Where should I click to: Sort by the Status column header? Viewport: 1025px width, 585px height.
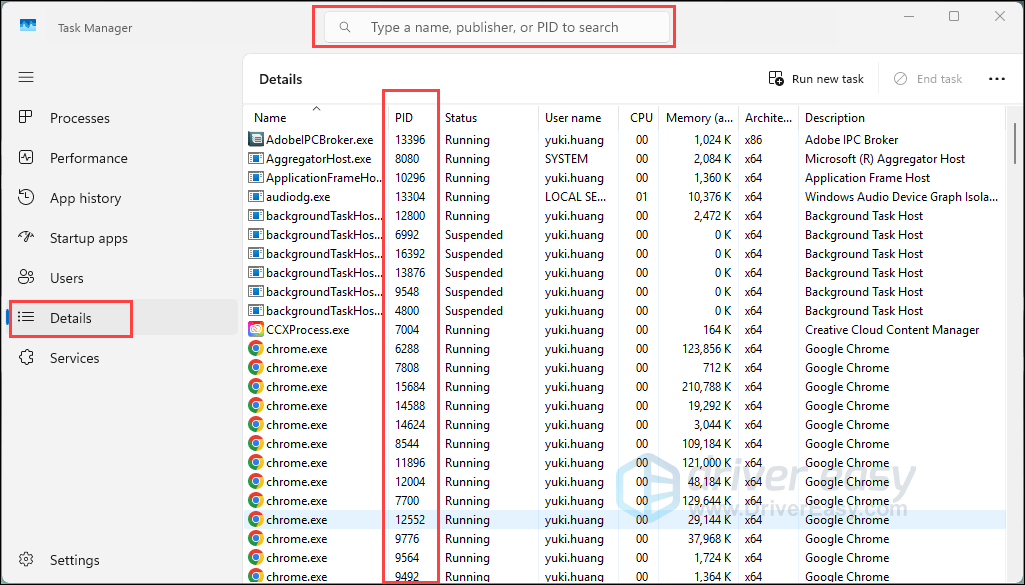(x=461, y=118)
